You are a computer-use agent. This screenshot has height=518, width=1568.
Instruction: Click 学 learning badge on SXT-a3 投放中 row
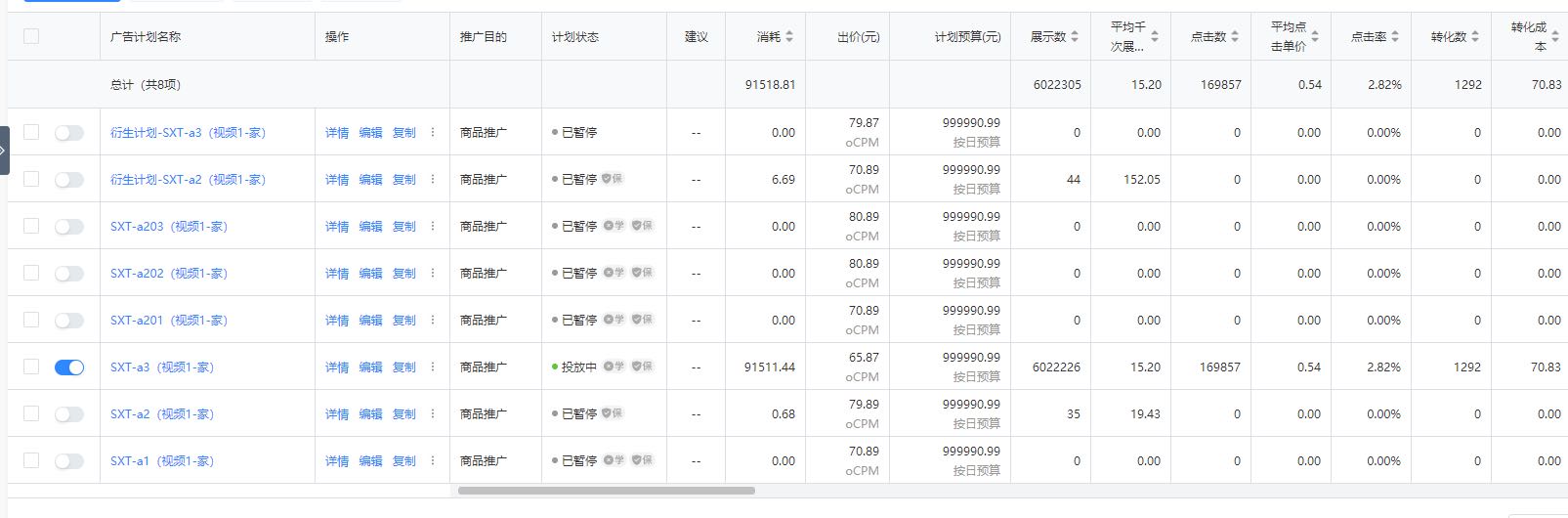tap(614, 367)
